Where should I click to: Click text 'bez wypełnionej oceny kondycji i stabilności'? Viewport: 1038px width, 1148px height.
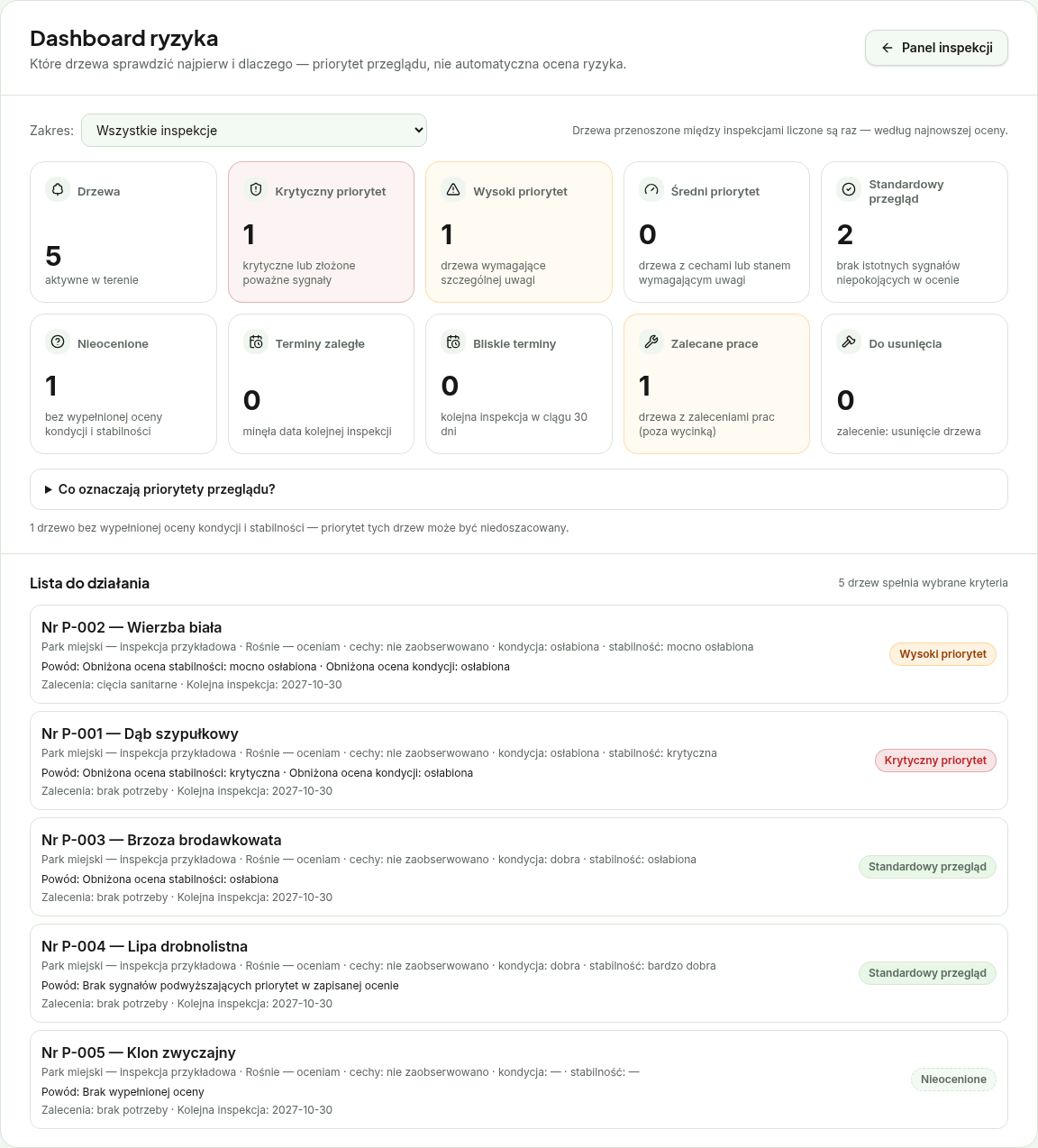pos(104,424)
